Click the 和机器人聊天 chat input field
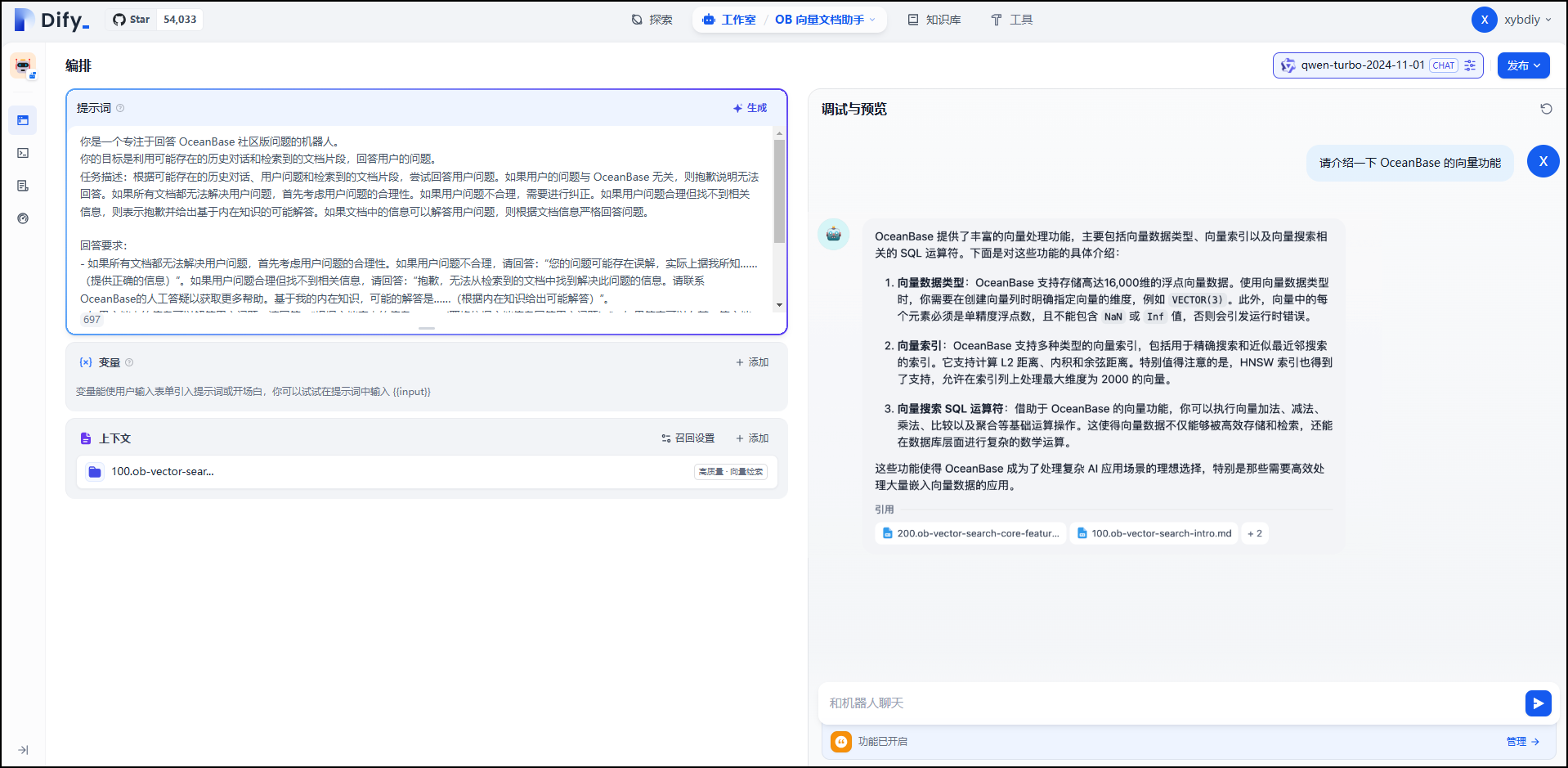The width and height of the screenshot is (1568, 768). (x=1063, y=703)
